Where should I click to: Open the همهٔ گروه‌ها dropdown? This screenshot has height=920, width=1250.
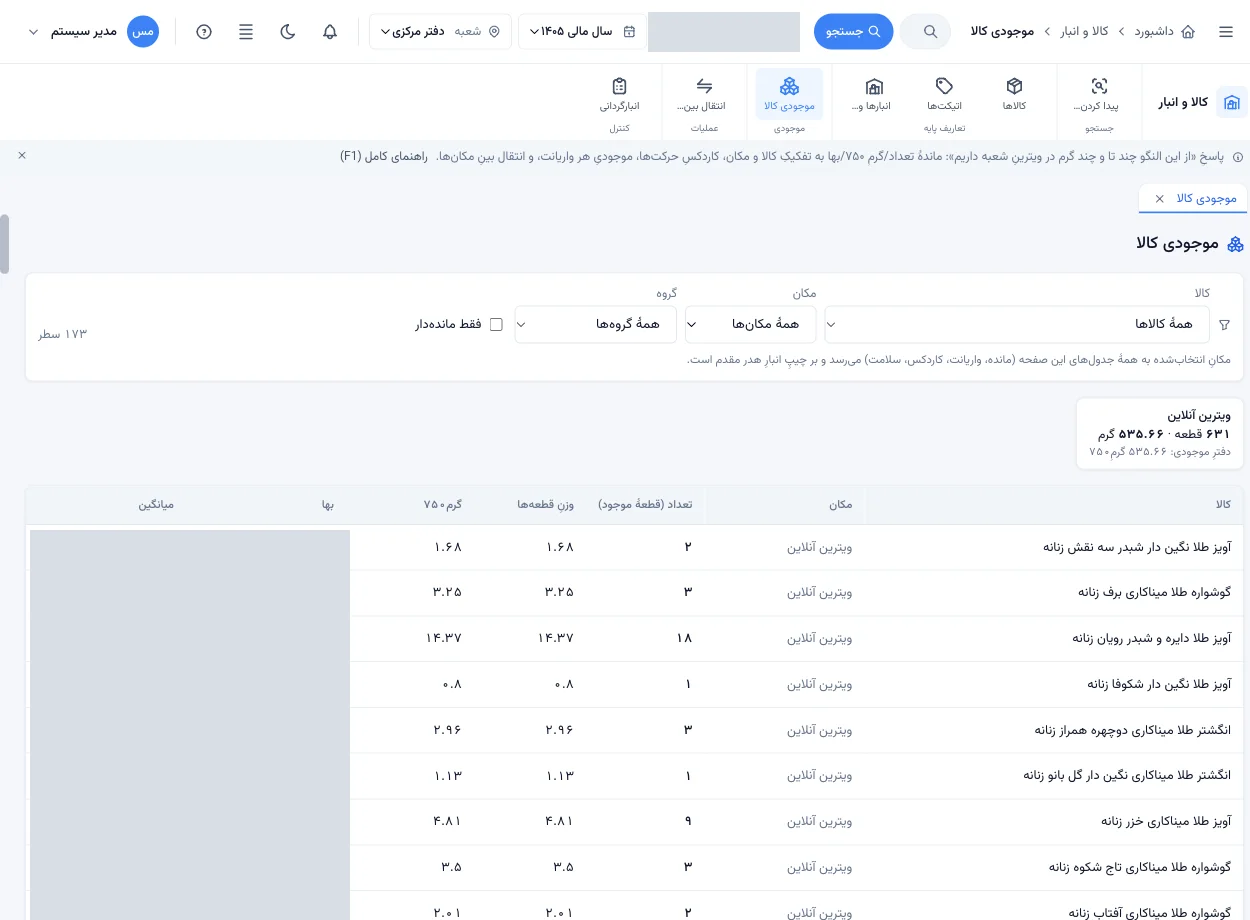click(596, 324)
